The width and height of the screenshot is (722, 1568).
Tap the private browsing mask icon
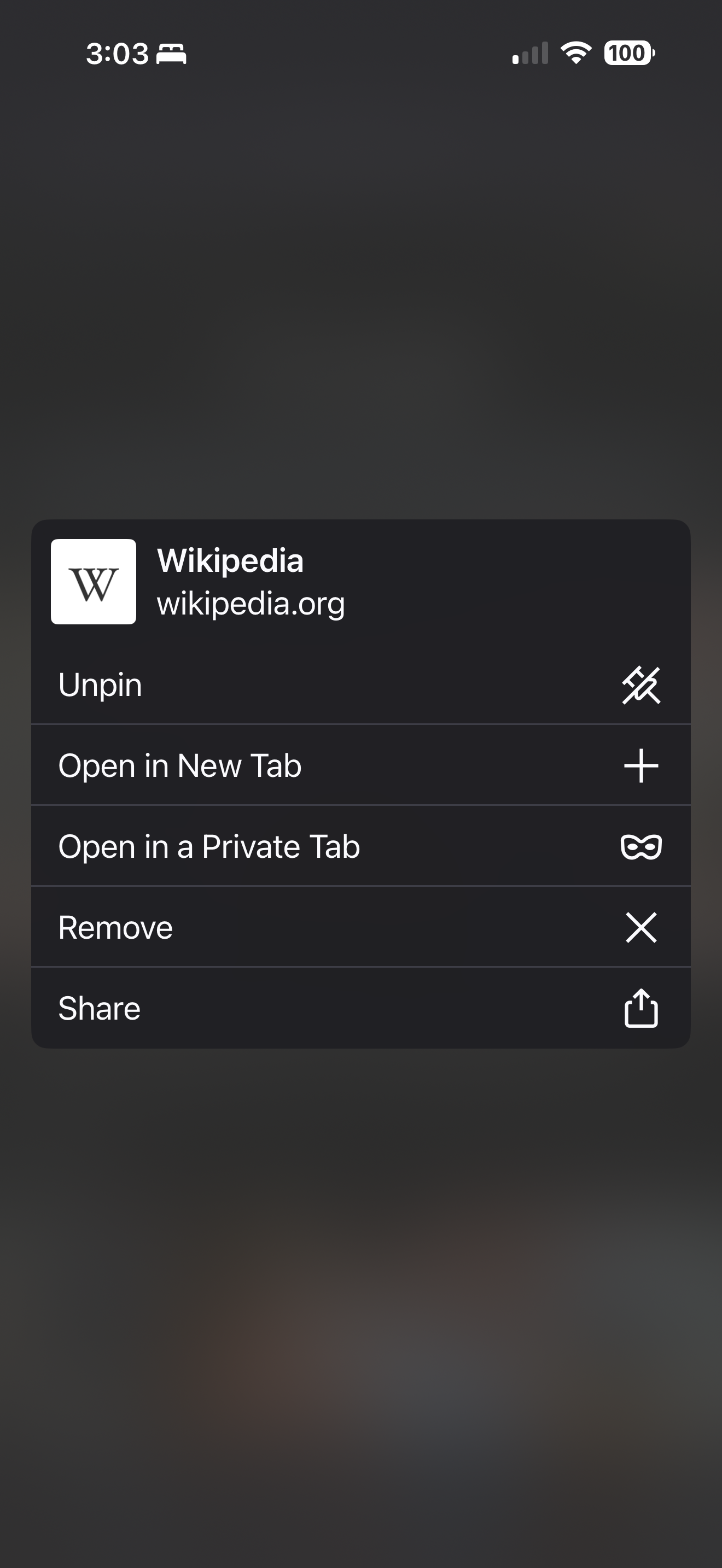(641, 847)
